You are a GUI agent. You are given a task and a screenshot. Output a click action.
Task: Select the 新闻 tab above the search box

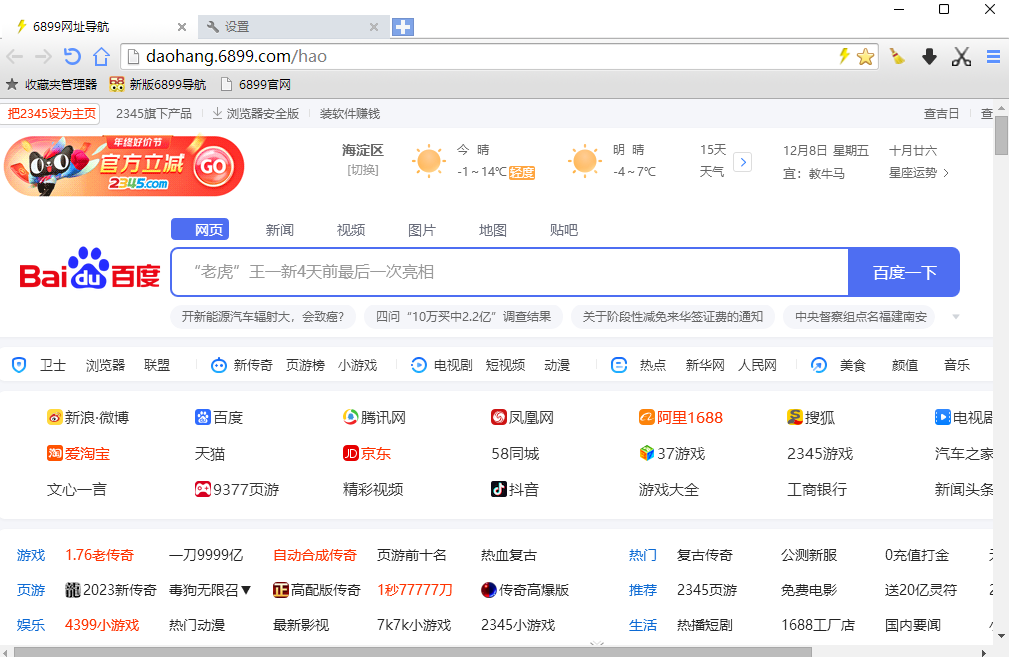tap(279, 229)
